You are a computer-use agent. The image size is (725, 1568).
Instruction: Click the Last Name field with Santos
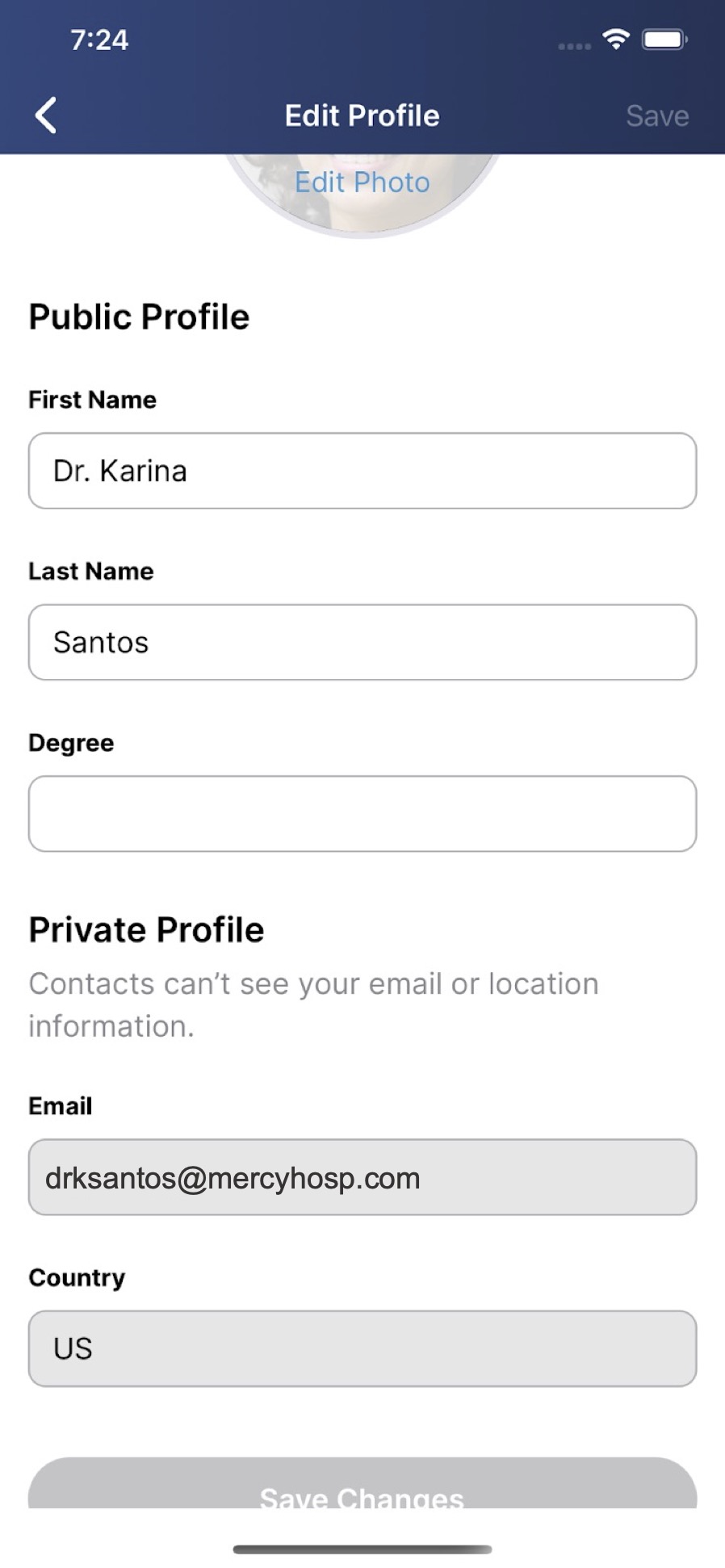click(x=362, y=642)
